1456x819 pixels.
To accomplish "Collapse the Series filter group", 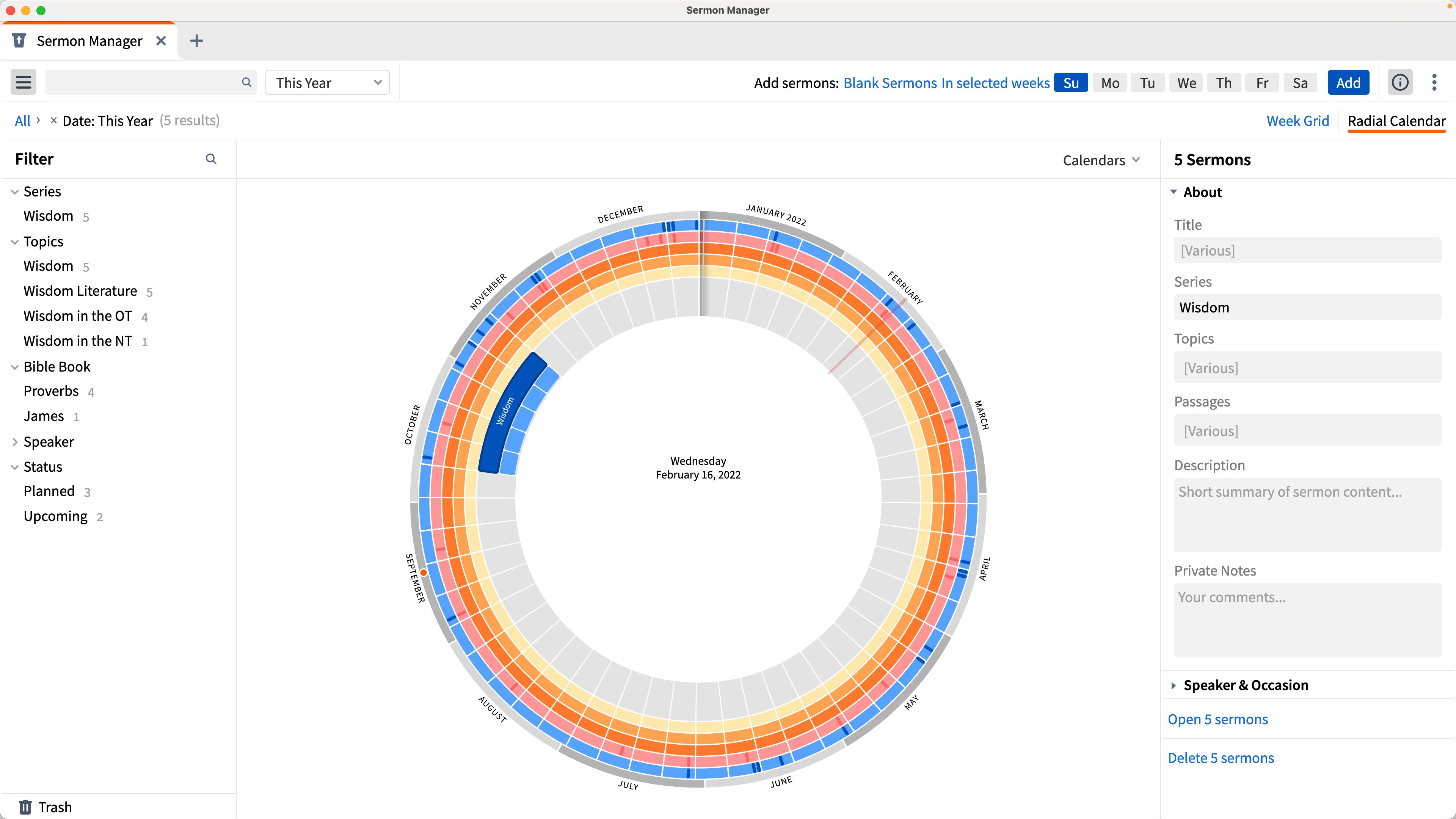I will (x=15, y=191).
